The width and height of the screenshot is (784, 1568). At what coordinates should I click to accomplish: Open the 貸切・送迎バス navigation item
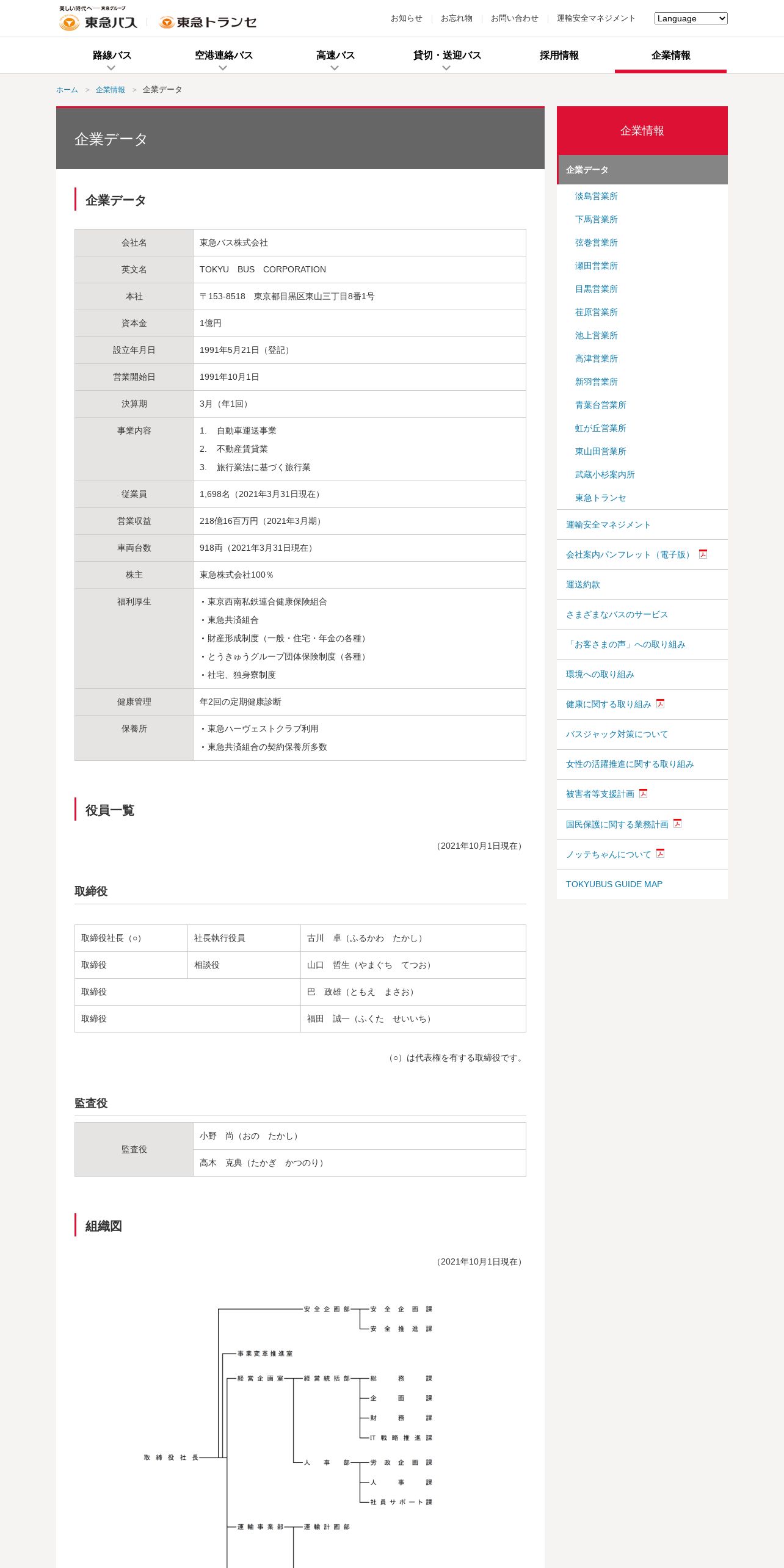(447, 55)
